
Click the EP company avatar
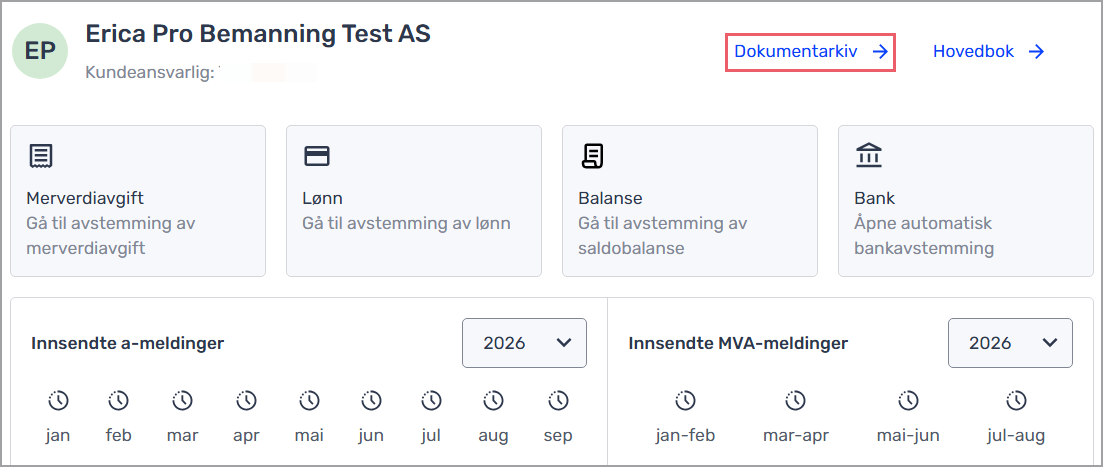[x=40, y=51]
